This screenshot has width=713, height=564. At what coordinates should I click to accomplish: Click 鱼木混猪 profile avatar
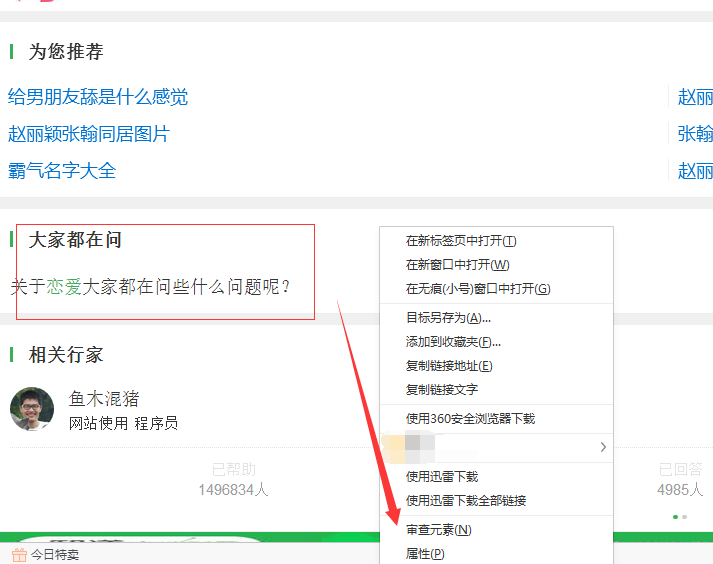pos(32,409)
